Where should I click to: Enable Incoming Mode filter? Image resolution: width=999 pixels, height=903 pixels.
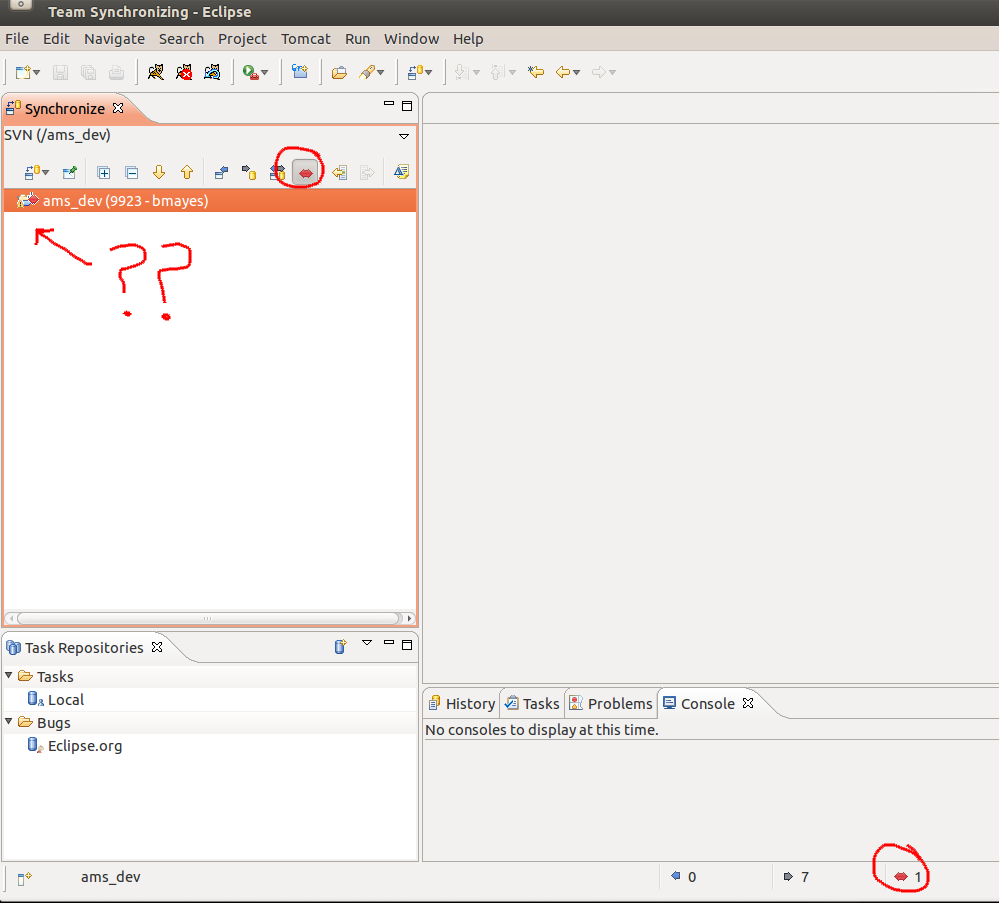click(221, 172)
